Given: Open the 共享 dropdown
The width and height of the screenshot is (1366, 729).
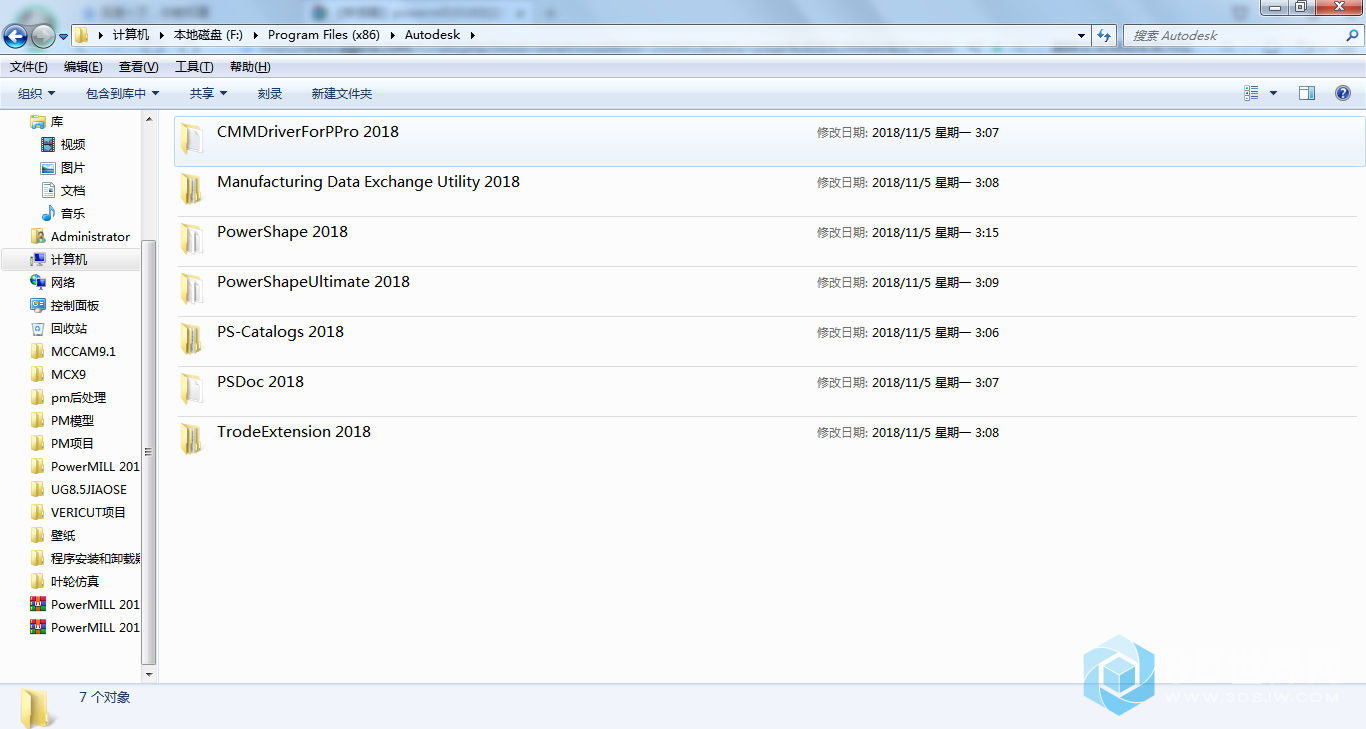Looking at the screenshot, I should (x=208, y=94).
